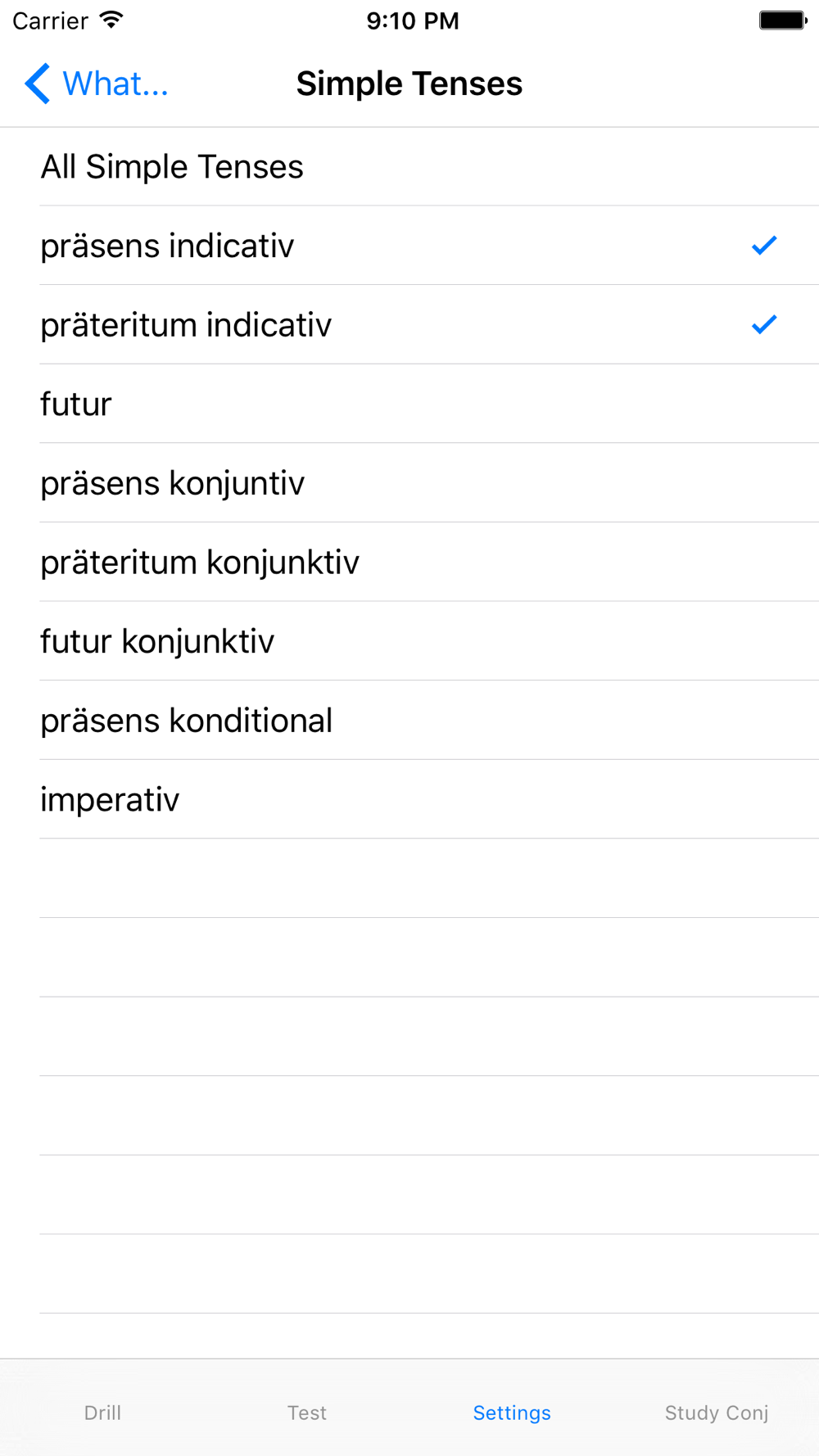Screen dimensions: 819x1456
Task: Uncheck the präsens indicativ checkmark
Action: [764, 246]
